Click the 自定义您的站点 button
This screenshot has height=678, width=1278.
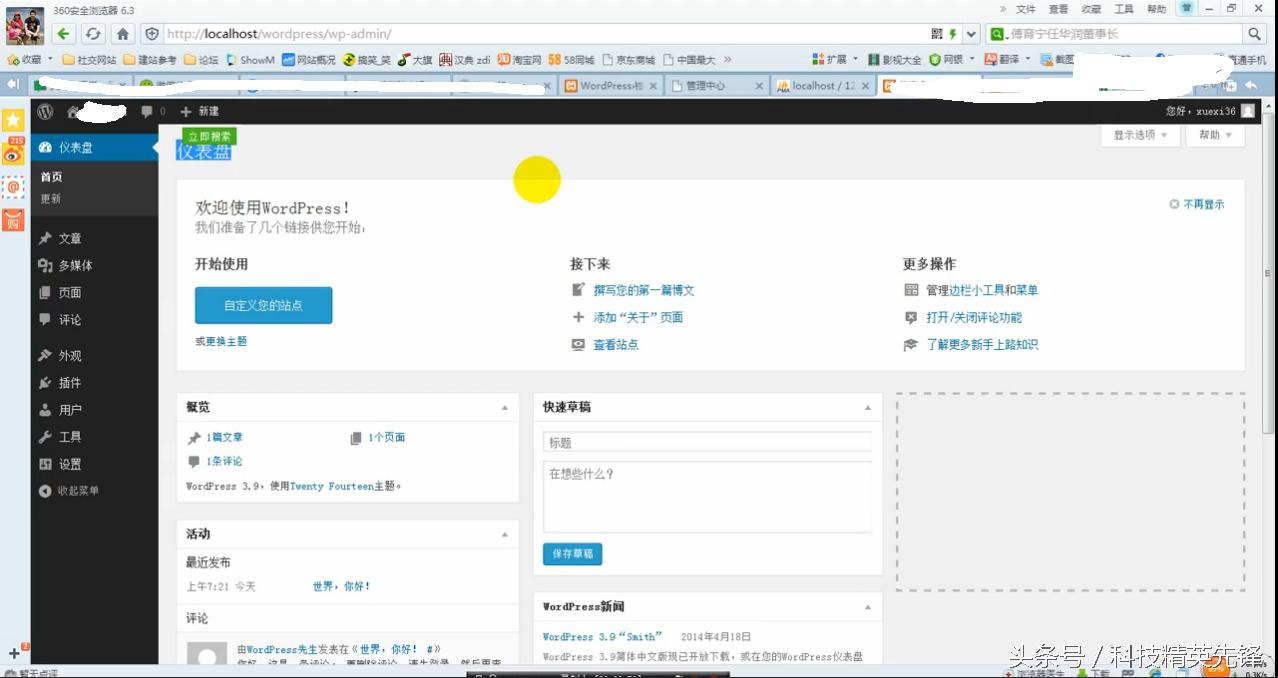(263, 305)
